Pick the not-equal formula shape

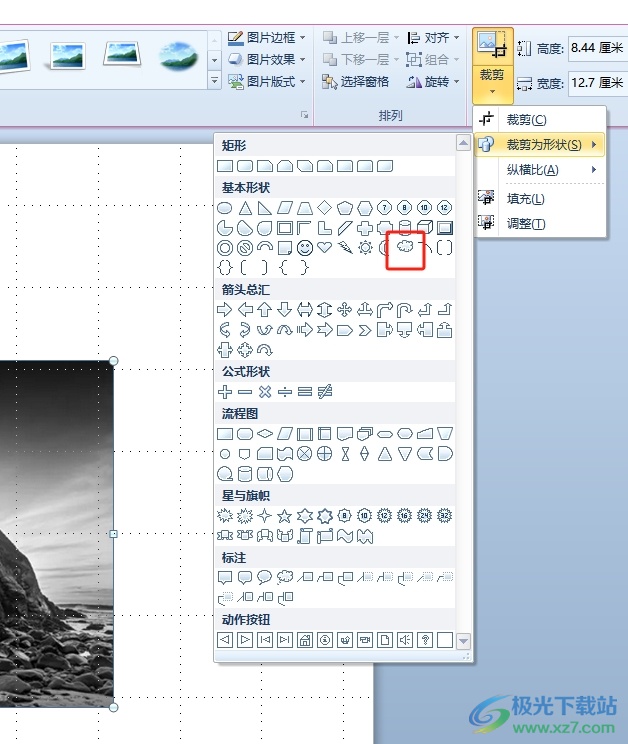325,392
